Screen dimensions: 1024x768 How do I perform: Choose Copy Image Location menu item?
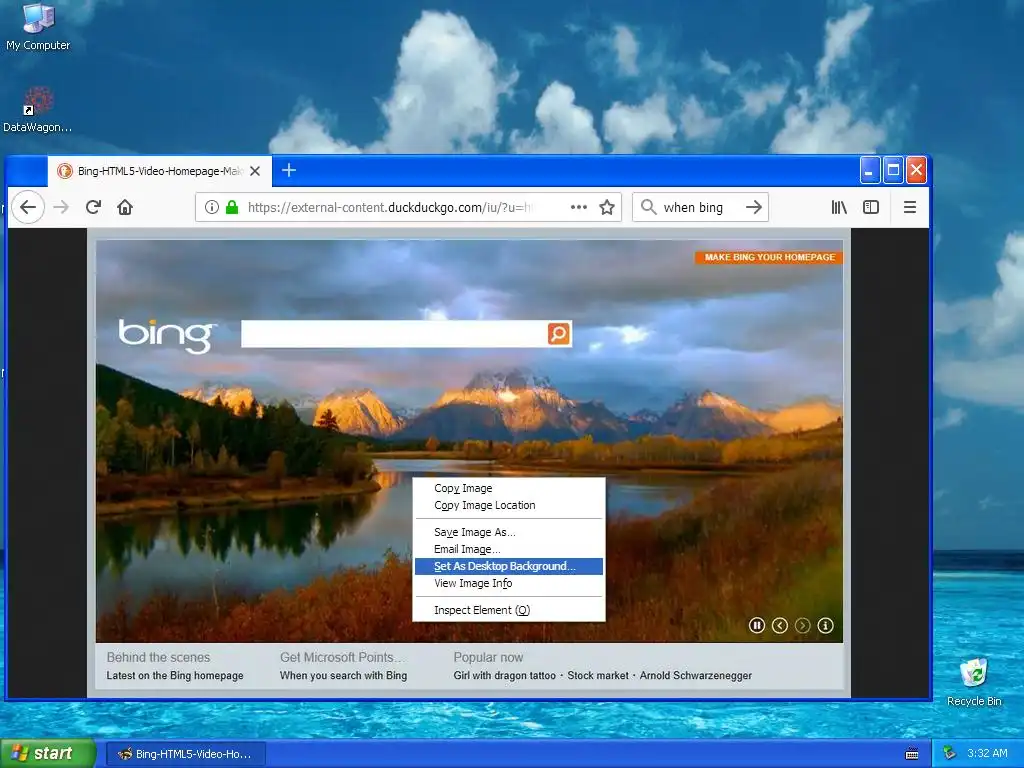coord(509,505)
